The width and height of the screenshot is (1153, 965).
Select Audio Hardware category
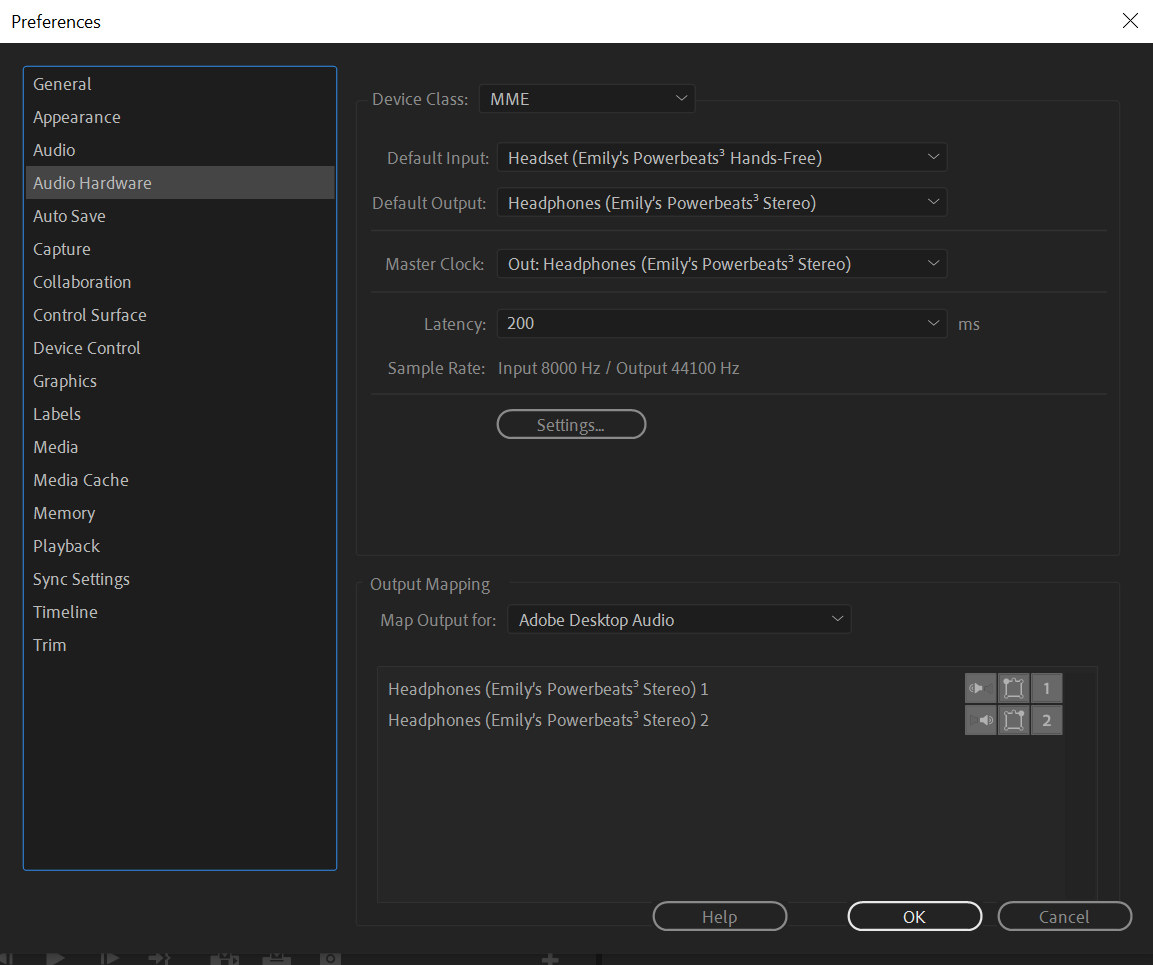[180, 182]
